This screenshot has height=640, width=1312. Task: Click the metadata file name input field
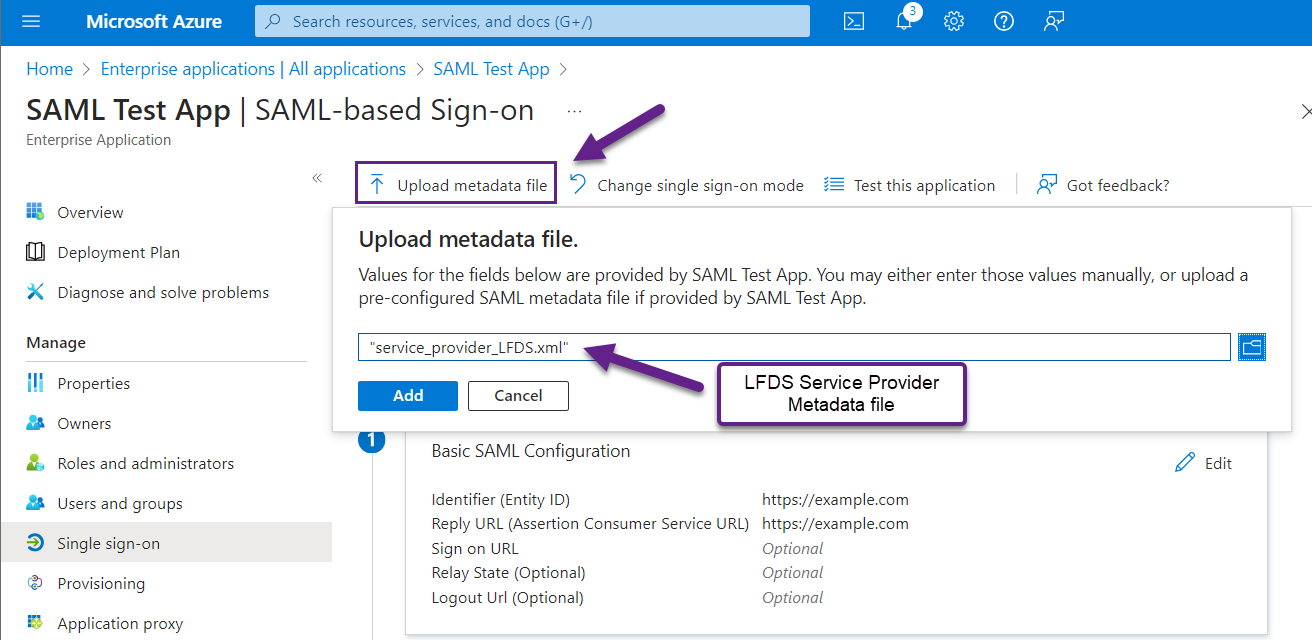(x=794, y=347)
